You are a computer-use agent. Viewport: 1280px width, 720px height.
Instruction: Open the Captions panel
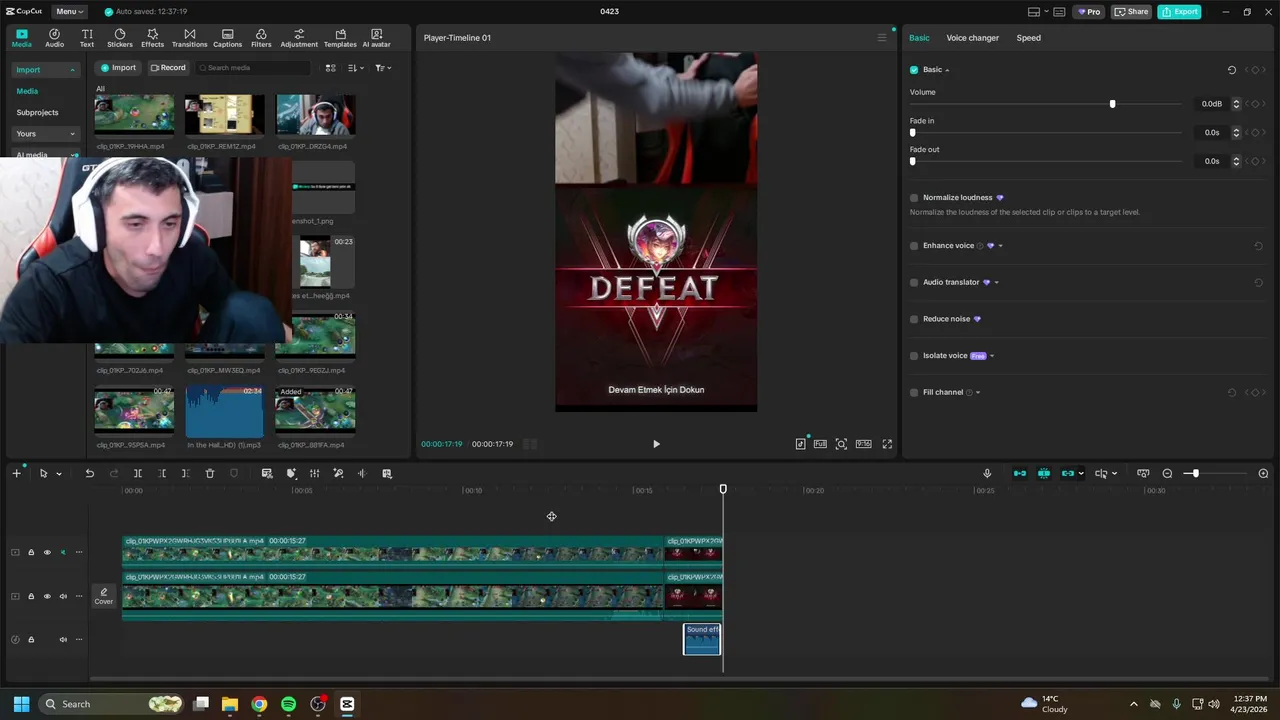click(x=227, y=38)
